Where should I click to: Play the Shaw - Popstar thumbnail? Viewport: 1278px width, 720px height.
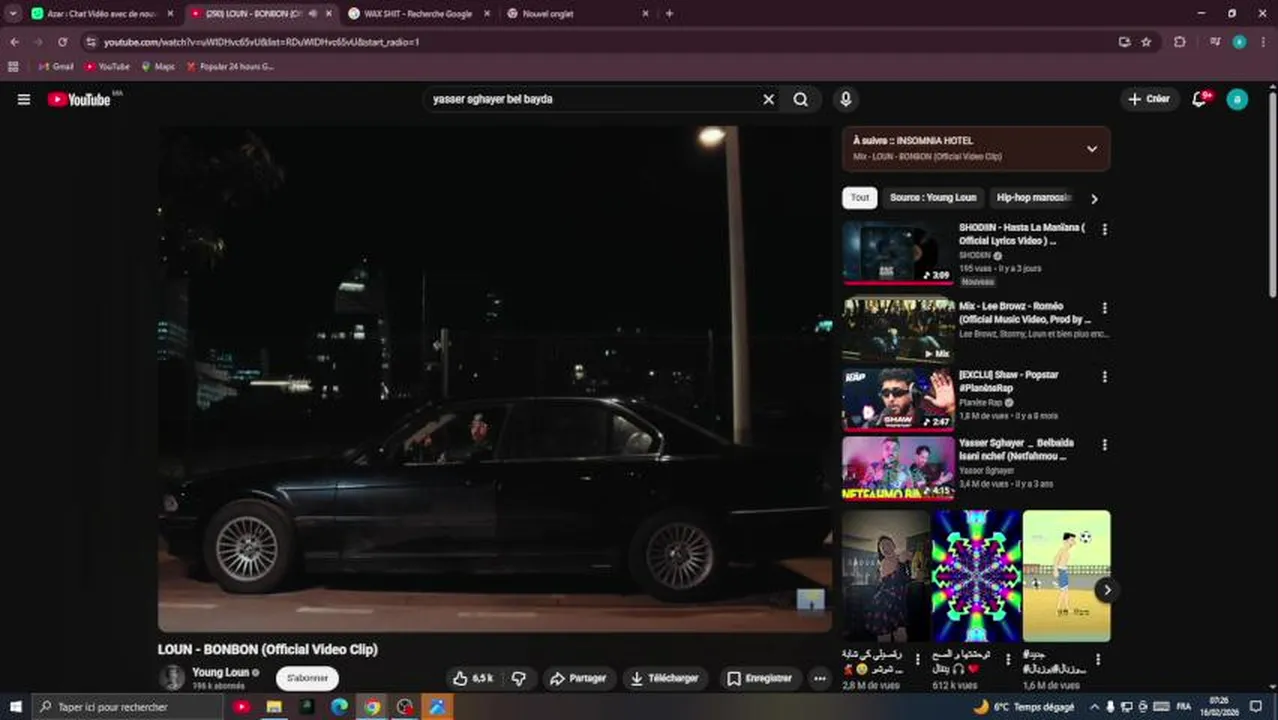coord(898,399)
